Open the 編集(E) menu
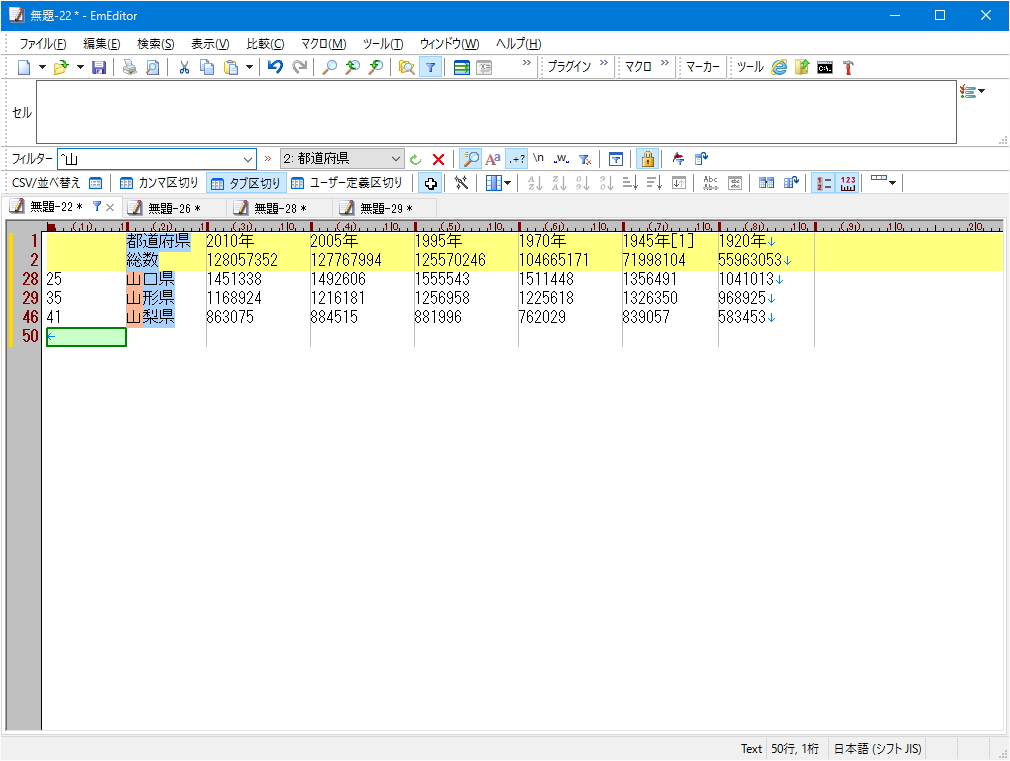The image size is (1010, 761). 102,44
